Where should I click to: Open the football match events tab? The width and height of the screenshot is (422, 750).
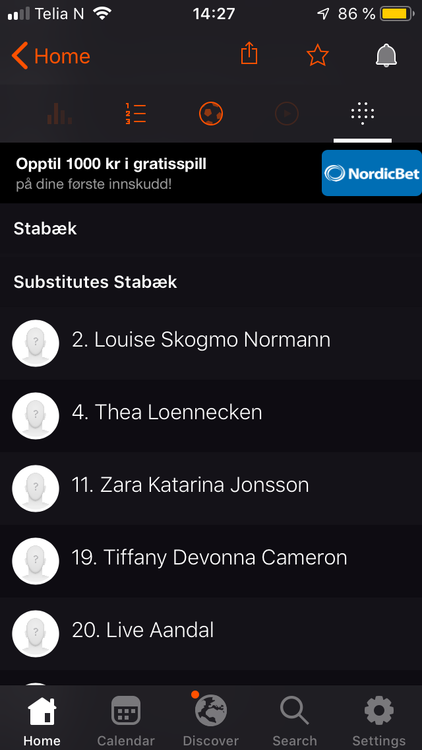[211, 114]
